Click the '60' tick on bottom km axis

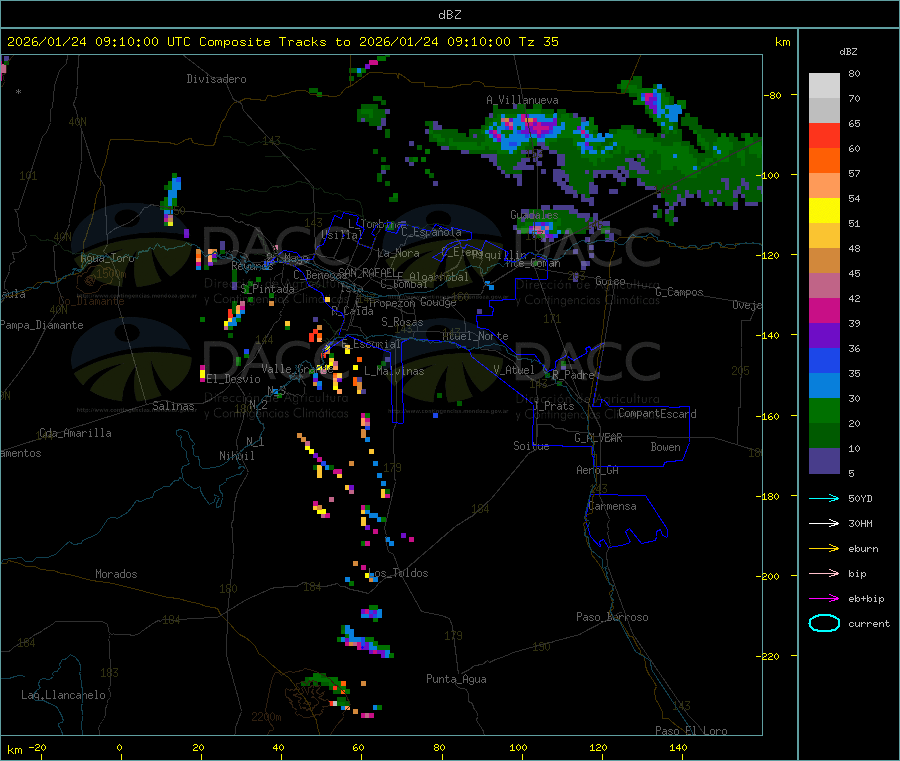pyautogui.click(x=358, y=747)
